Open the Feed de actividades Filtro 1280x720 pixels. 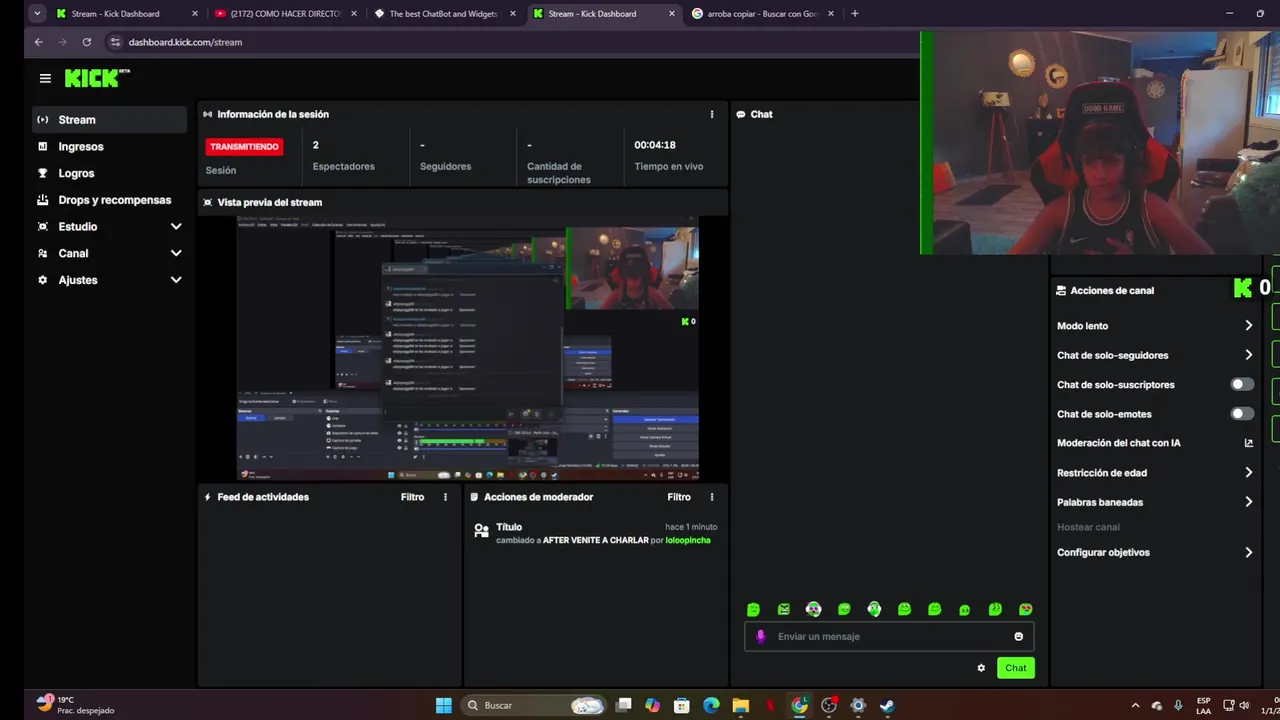(412, 497)
